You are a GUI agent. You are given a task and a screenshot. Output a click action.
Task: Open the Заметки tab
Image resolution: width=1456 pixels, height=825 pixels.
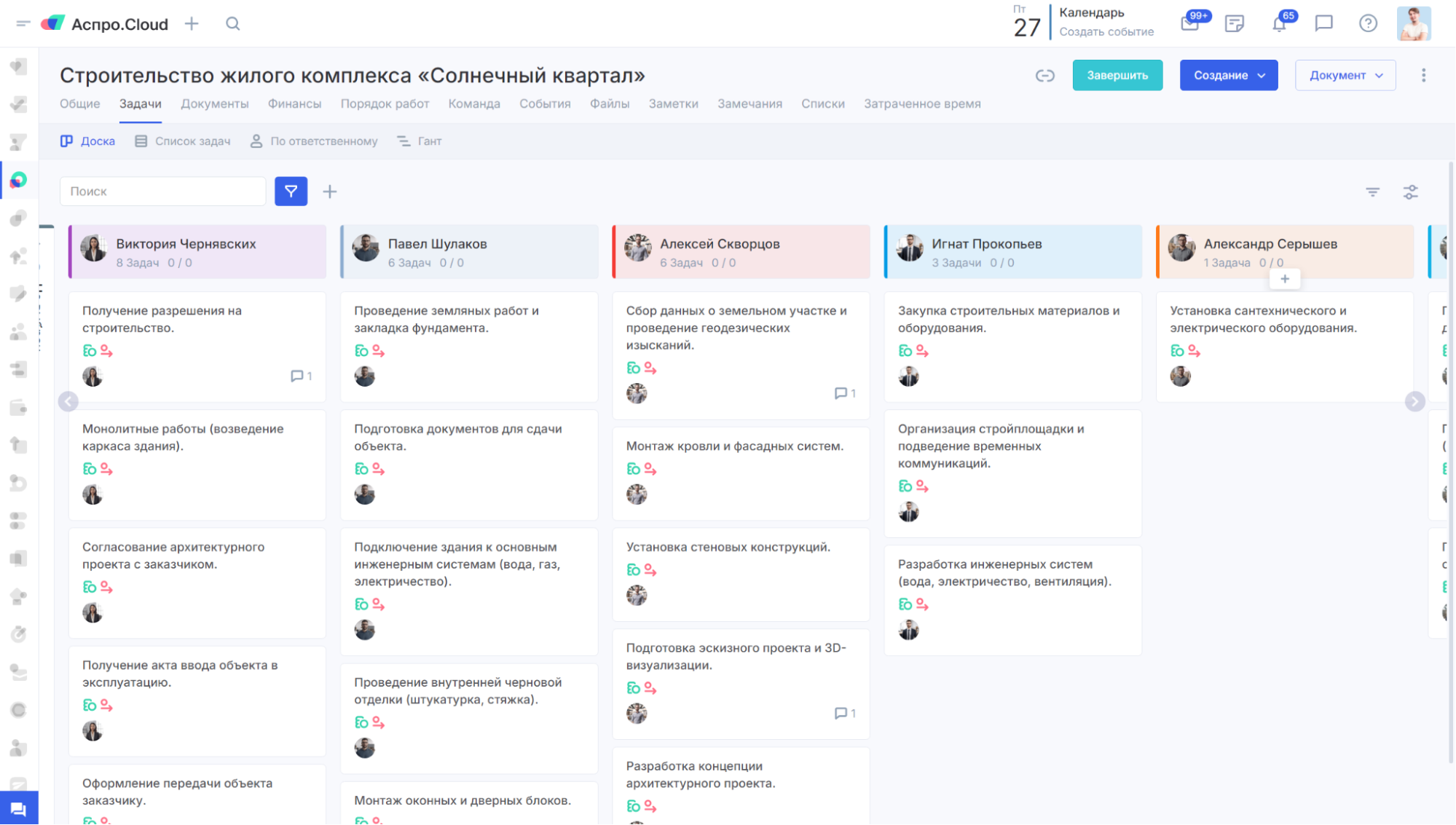[674, 104]
